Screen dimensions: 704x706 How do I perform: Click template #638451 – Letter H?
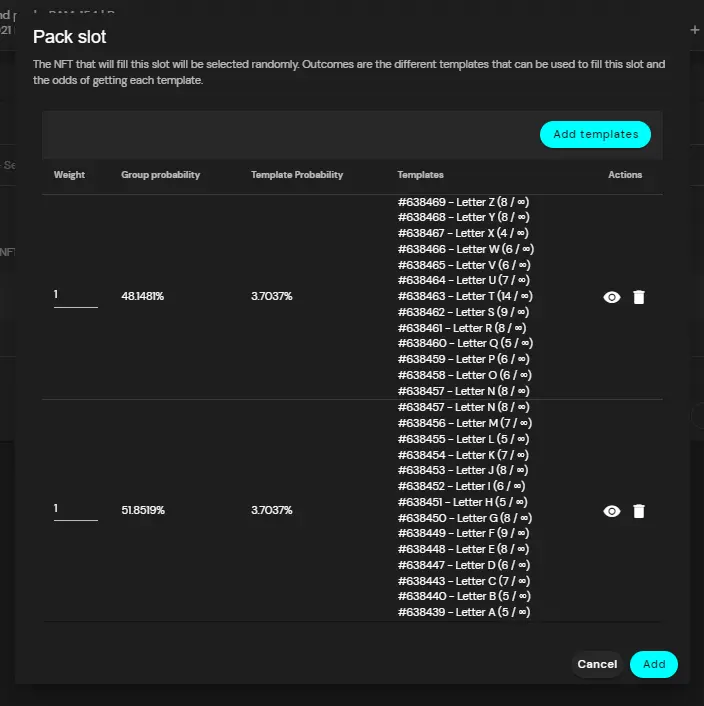pos(463,502)
